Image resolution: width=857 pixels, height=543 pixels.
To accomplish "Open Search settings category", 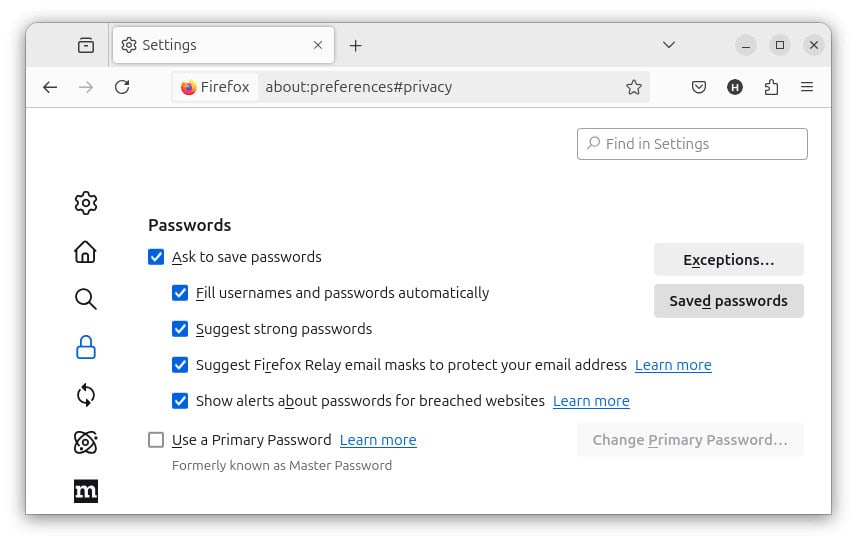I will (x=86, y=299).
